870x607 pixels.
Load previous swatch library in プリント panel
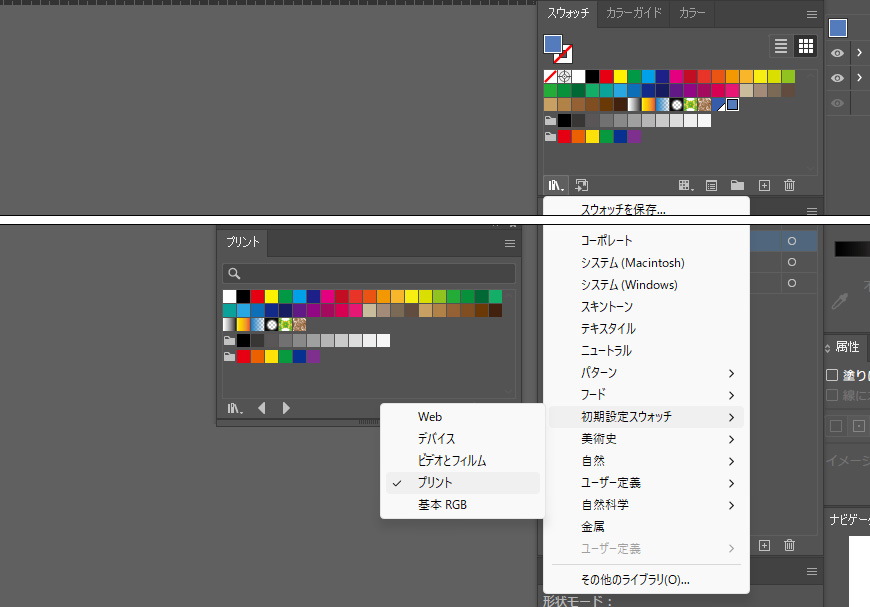tap(262, 408)
